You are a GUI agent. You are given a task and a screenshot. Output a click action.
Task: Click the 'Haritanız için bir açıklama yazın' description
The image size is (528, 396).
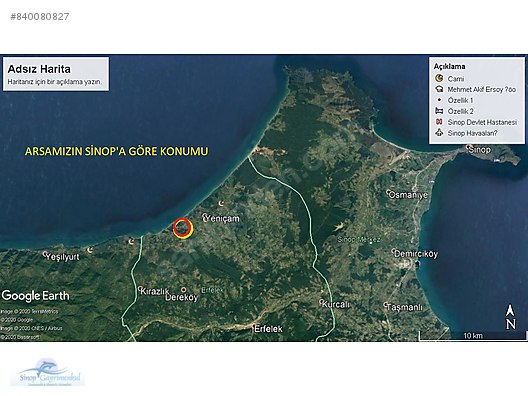pos(55,82)
